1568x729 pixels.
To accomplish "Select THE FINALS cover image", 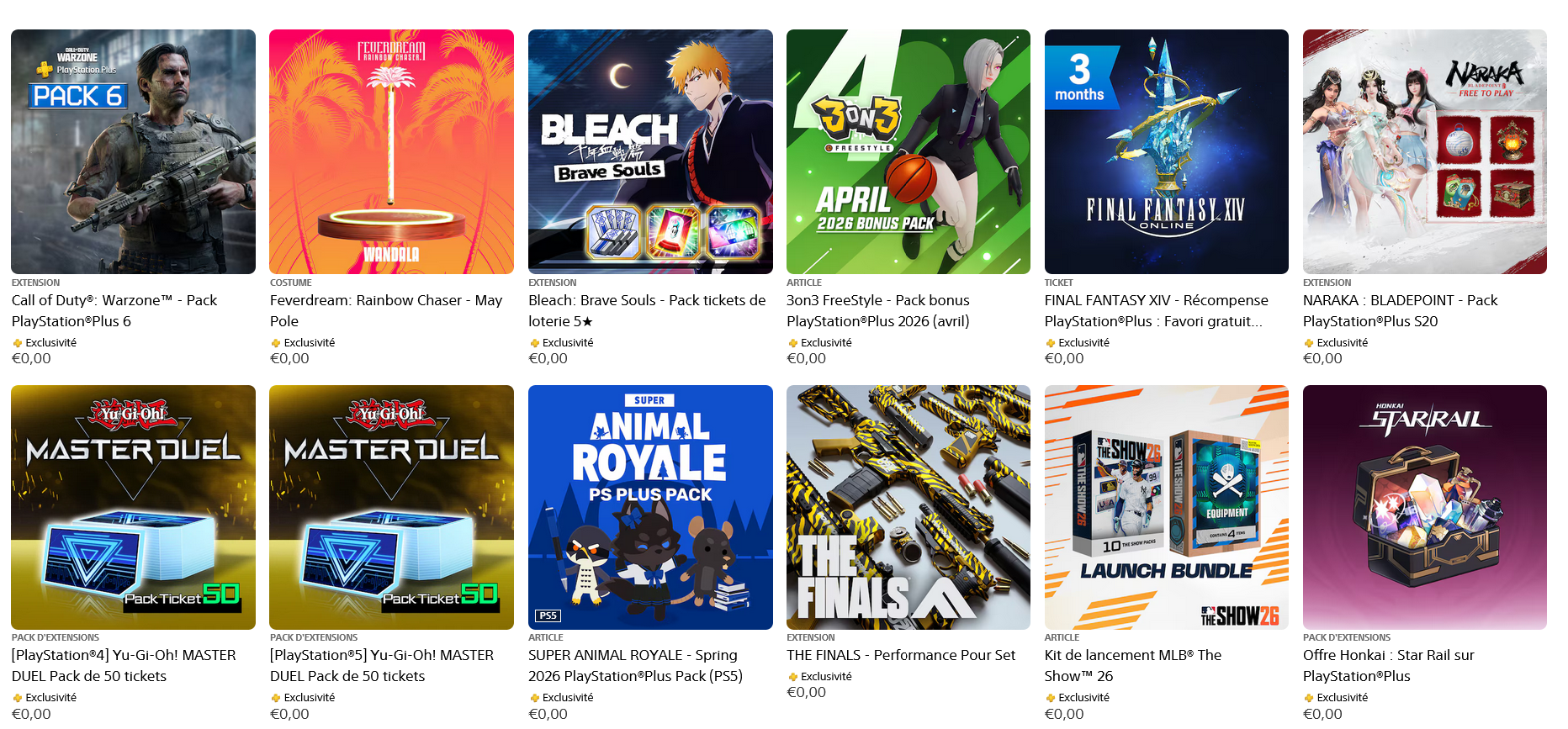I will [908, 507].
